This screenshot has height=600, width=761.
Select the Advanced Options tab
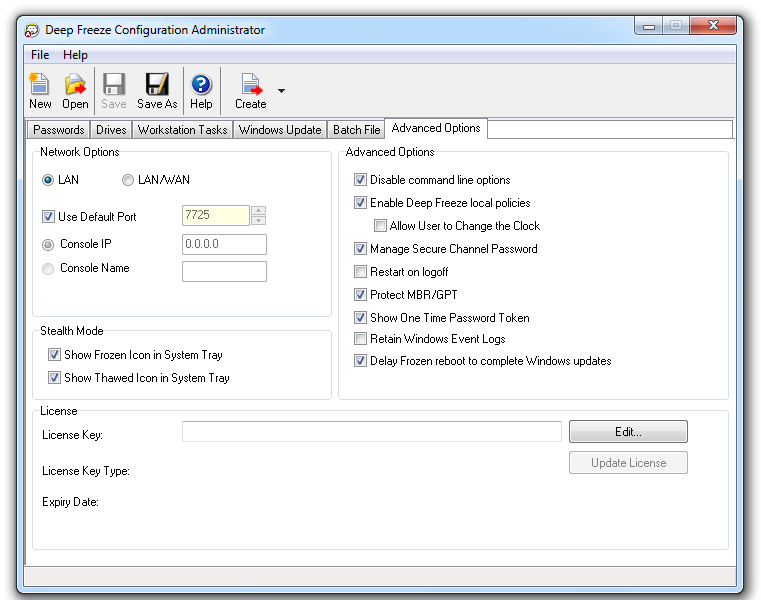[436, 128]
